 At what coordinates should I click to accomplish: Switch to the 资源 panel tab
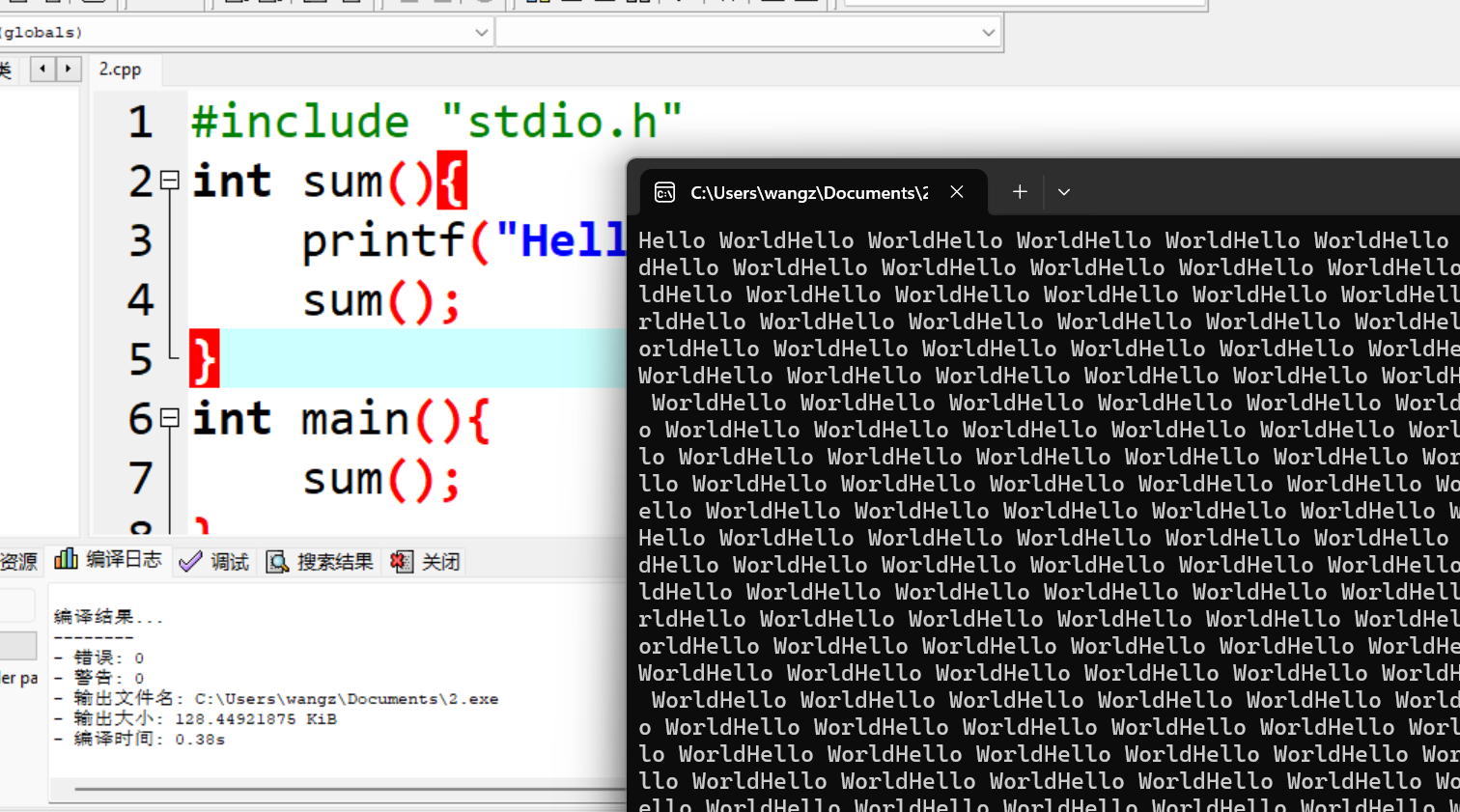coord(17,562)
